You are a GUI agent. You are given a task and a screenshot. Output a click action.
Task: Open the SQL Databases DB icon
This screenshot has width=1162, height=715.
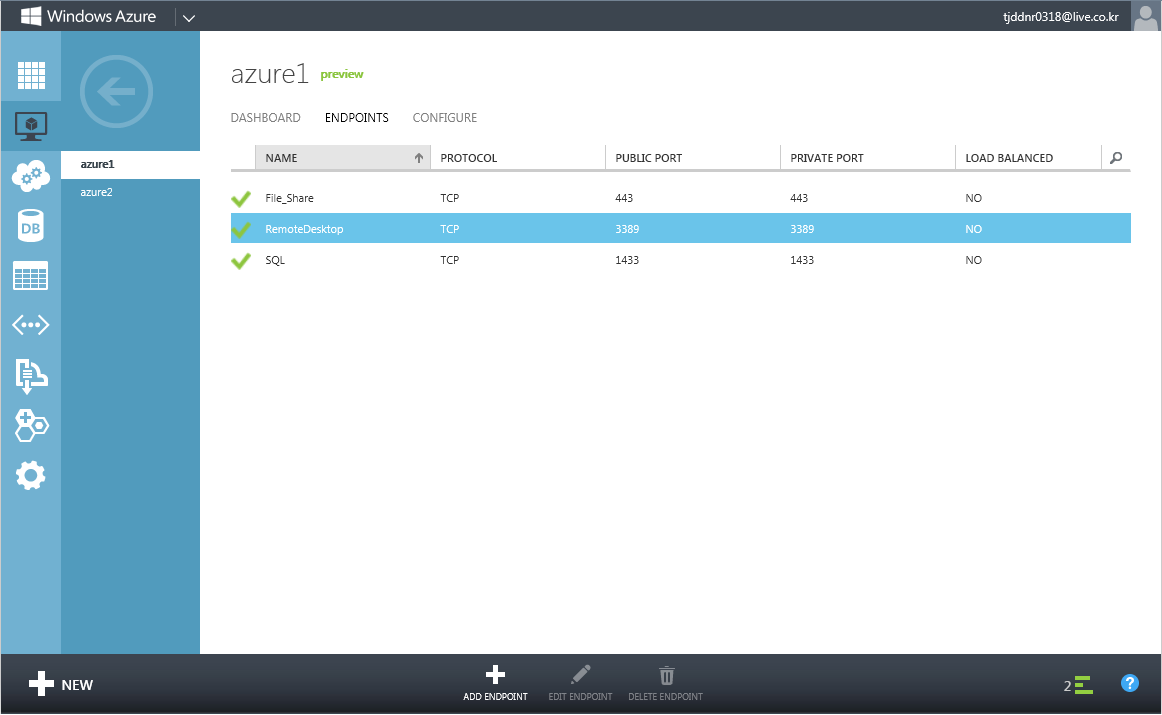point(31,226)
